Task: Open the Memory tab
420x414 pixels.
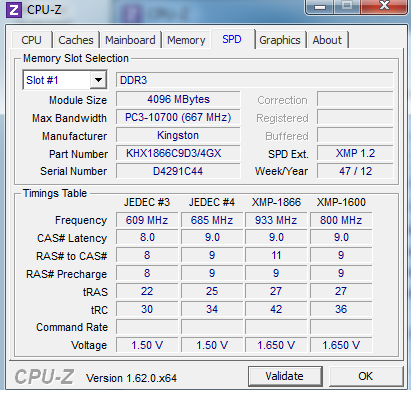Action: pyautogui.click(x=186, y=40)
